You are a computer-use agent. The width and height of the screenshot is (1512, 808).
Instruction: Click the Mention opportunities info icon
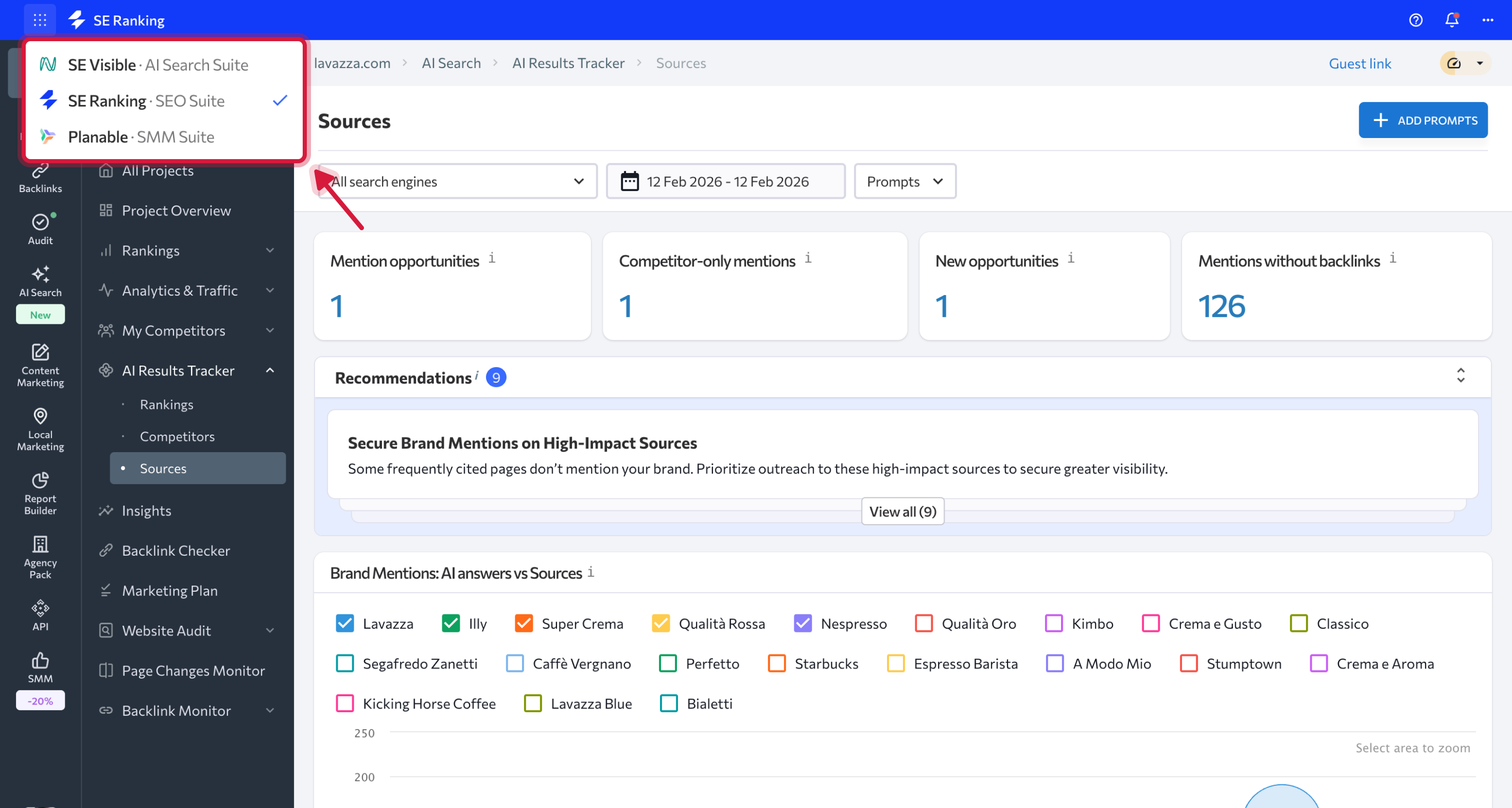click(x=492, y=258)
